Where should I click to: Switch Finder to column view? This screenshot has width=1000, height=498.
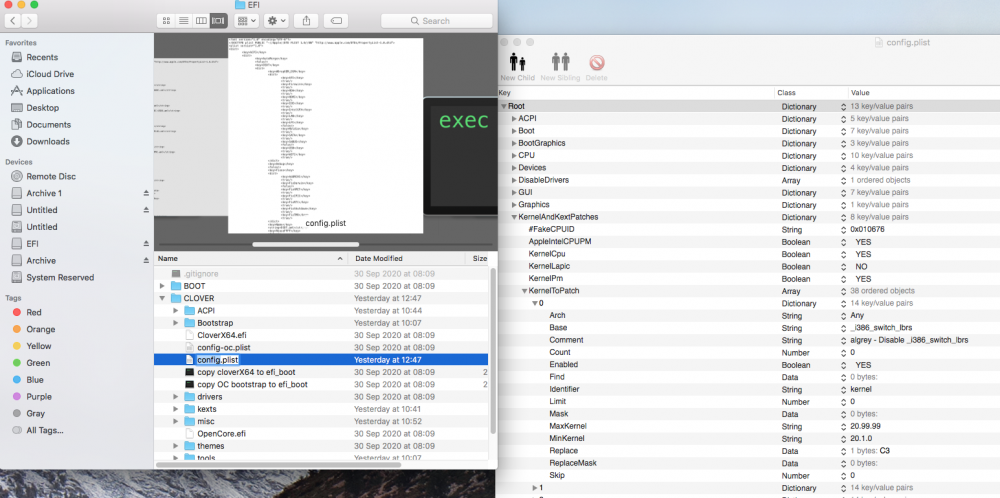click(x=201, y=21)
